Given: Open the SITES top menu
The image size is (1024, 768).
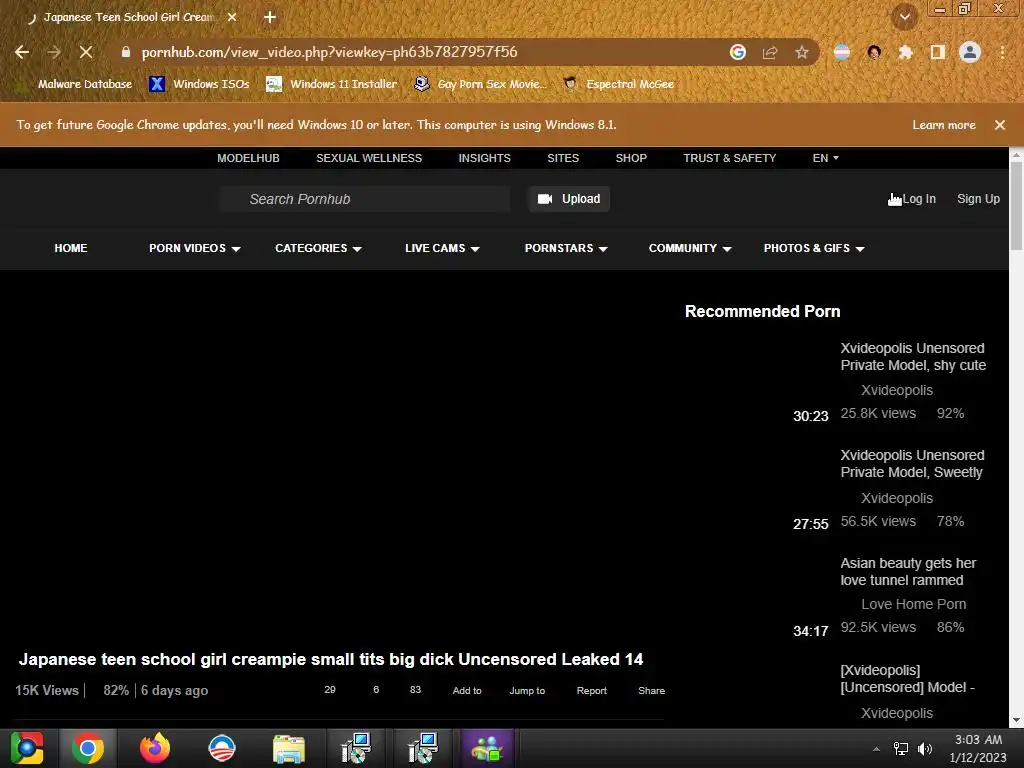Looking at the screenshot, I should [563, 158].
